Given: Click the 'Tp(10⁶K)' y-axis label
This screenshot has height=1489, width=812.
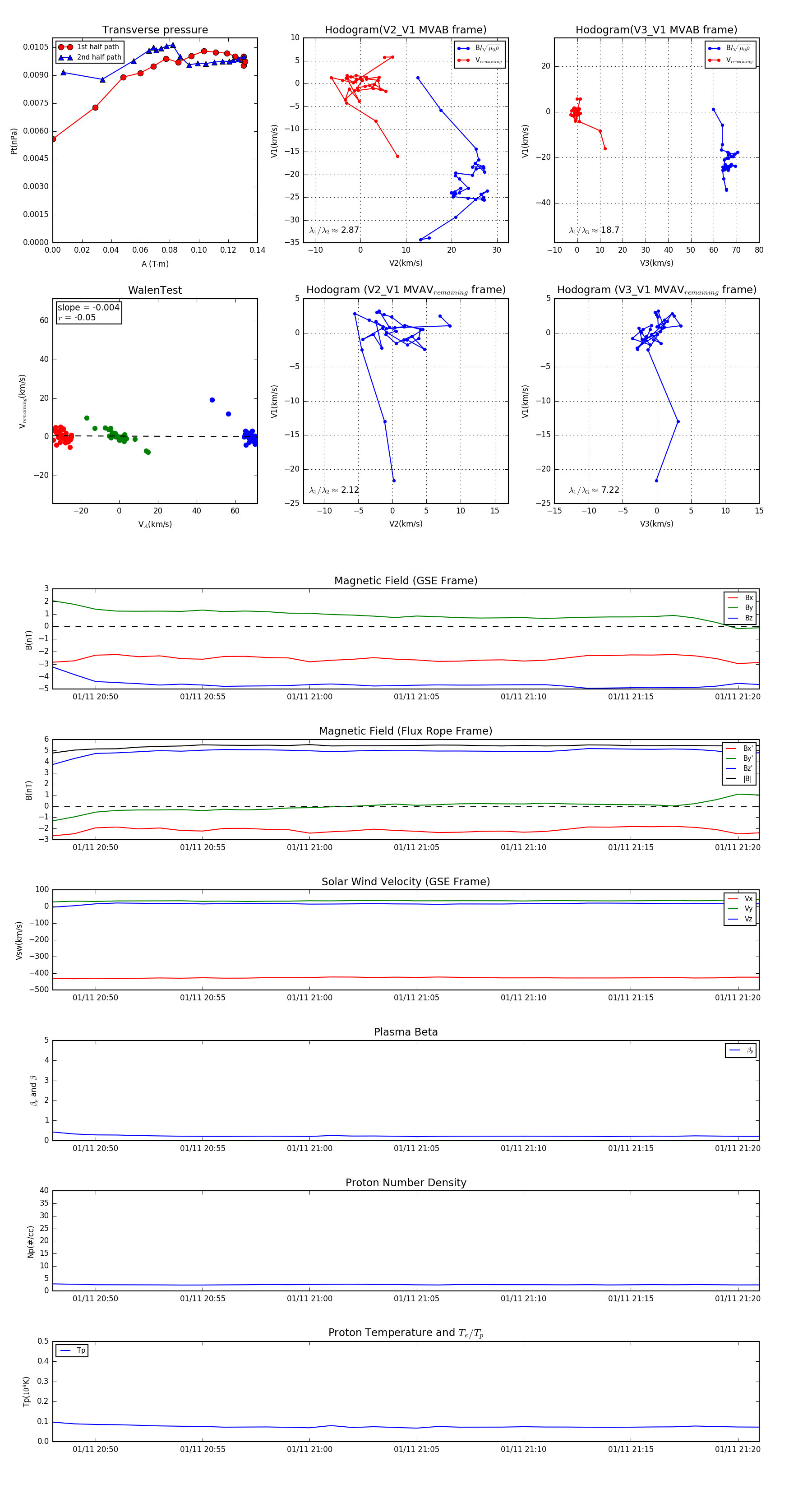Looking at the screenshot, I should coord(27,1392).
